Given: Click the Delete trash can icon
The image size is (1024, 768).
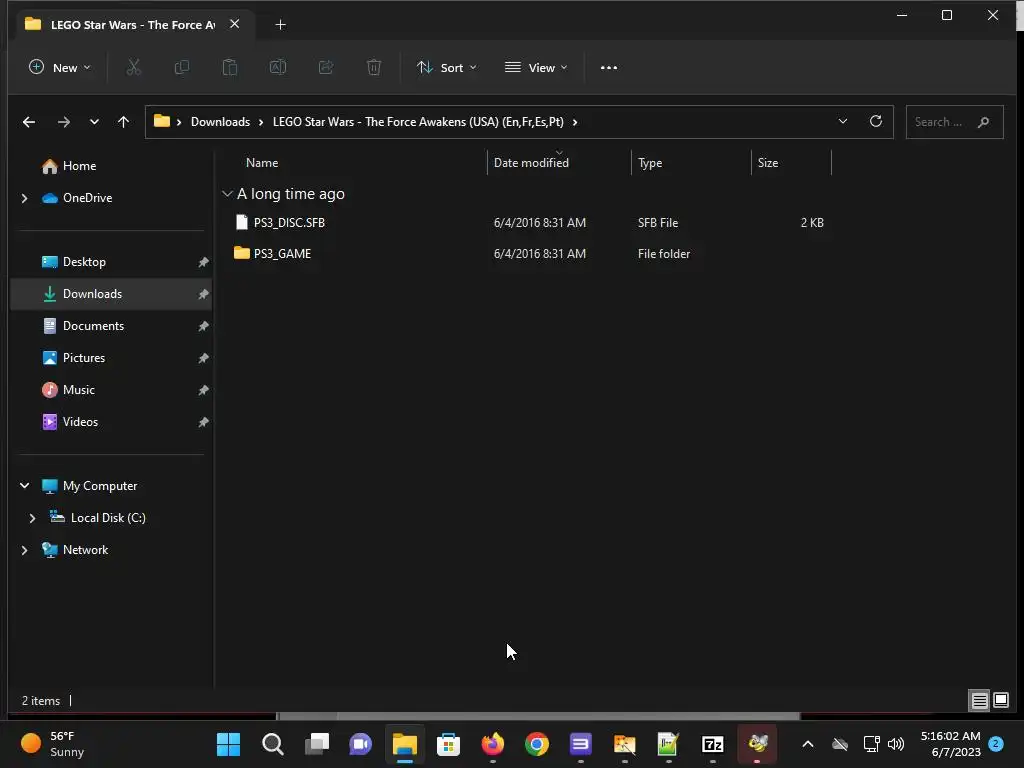Looking at the screenshot, I should tap(374, 67).
